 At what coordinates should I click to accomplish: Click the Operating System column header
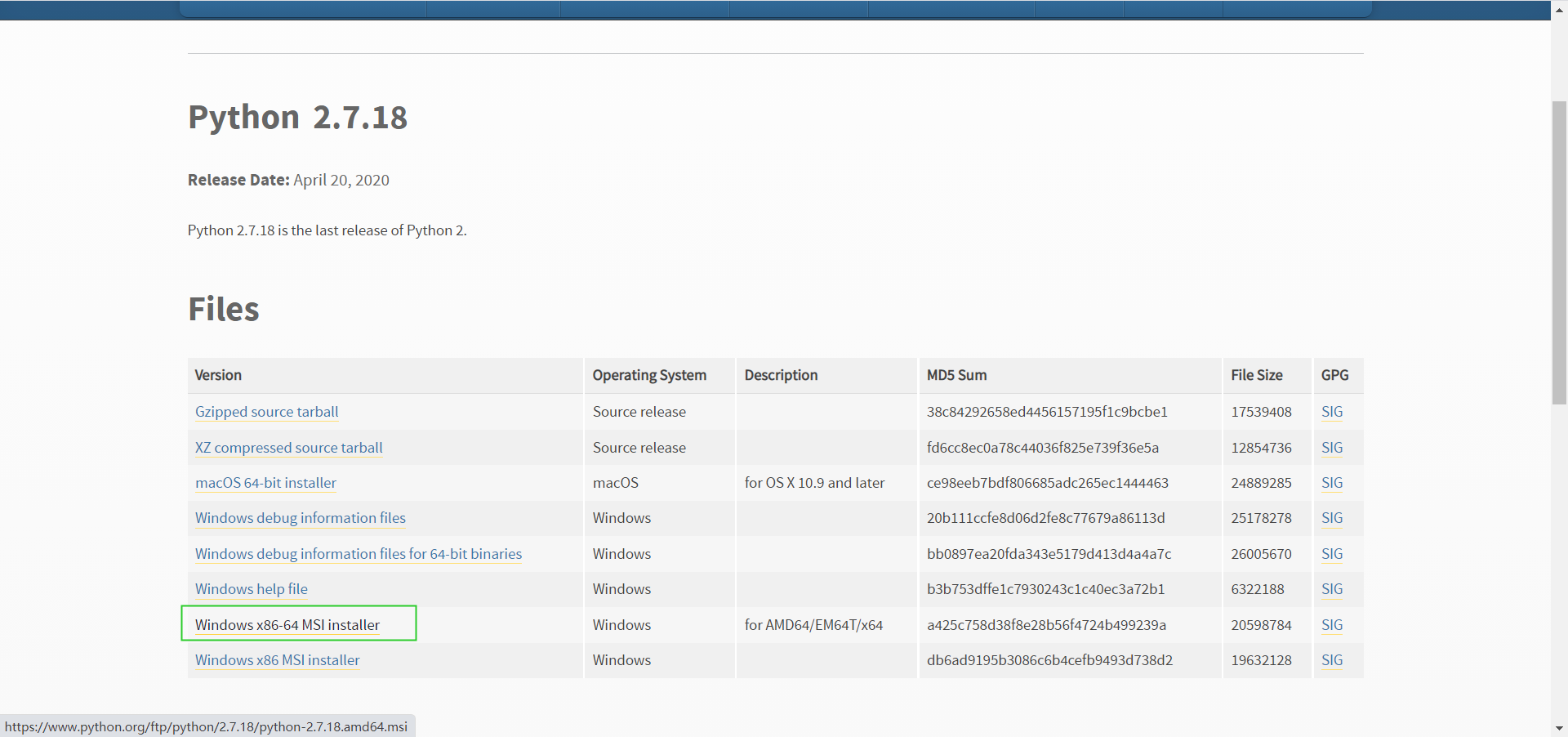pos(649,375)
